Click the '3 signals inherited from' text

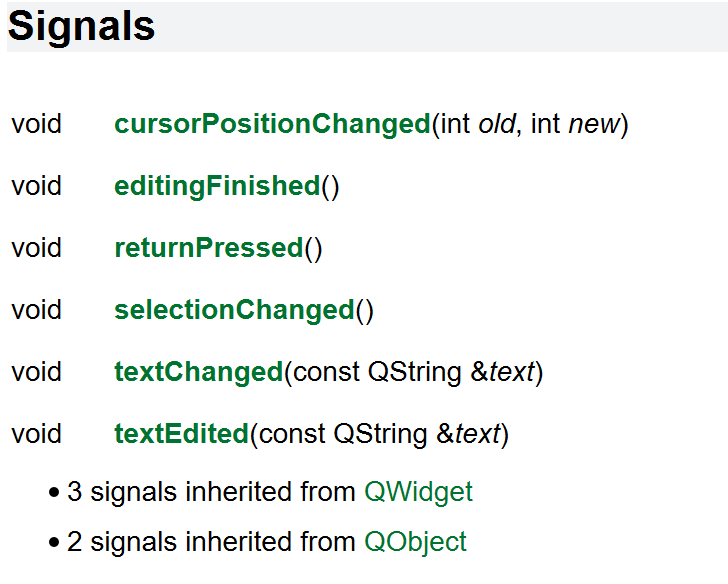tap(211, 492)
